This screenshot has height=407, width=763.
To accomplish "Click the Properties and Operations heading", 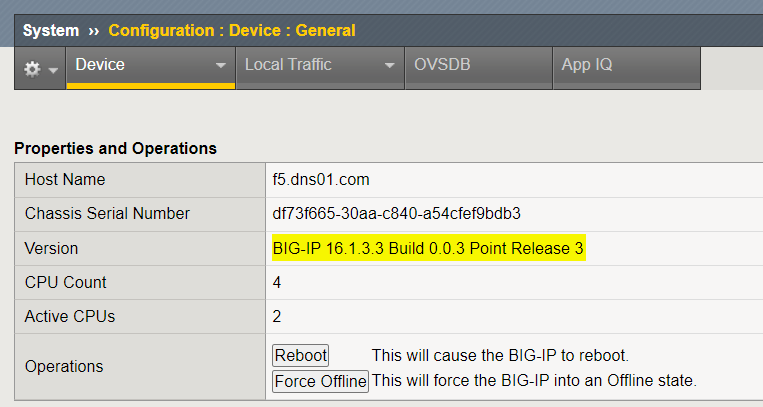I will (115, 148).
